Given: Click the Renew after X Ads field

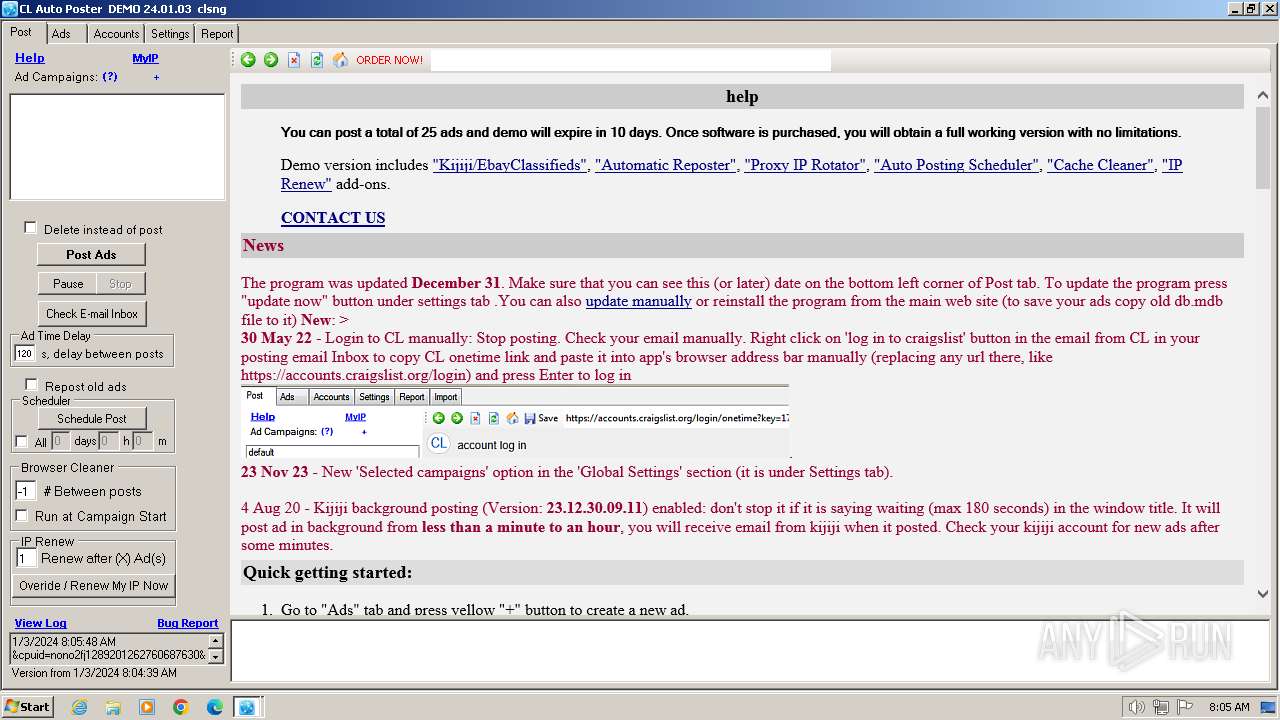Looking at the screenshot, I should coord(26,558).
